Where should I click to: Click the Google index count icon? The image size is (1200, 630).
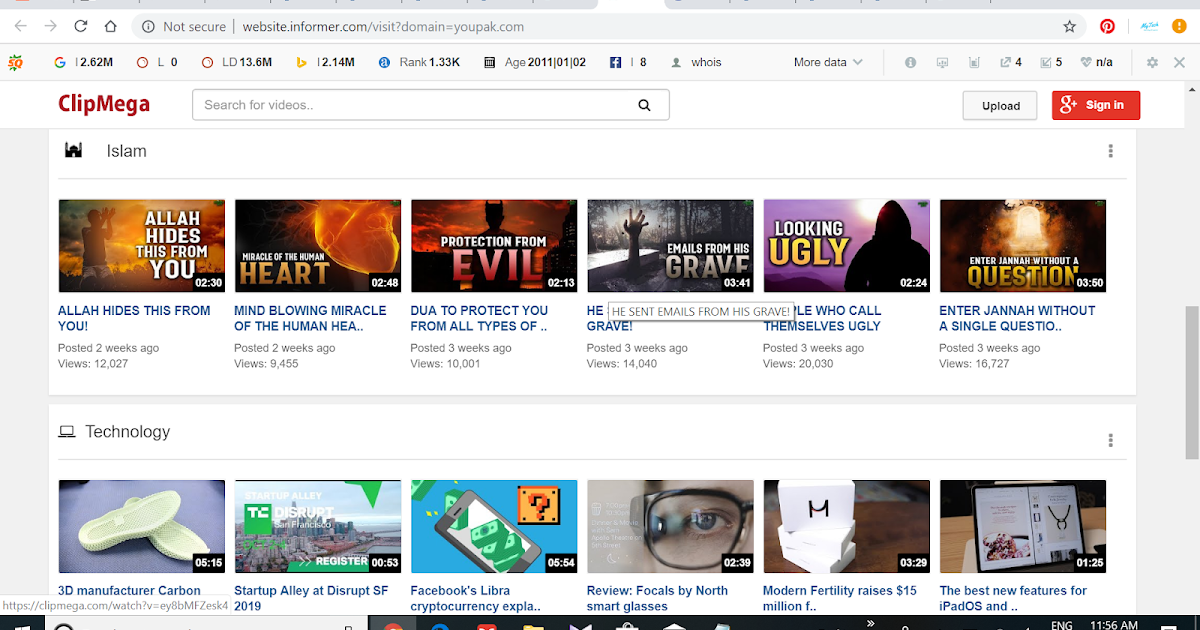coord(60,62)
